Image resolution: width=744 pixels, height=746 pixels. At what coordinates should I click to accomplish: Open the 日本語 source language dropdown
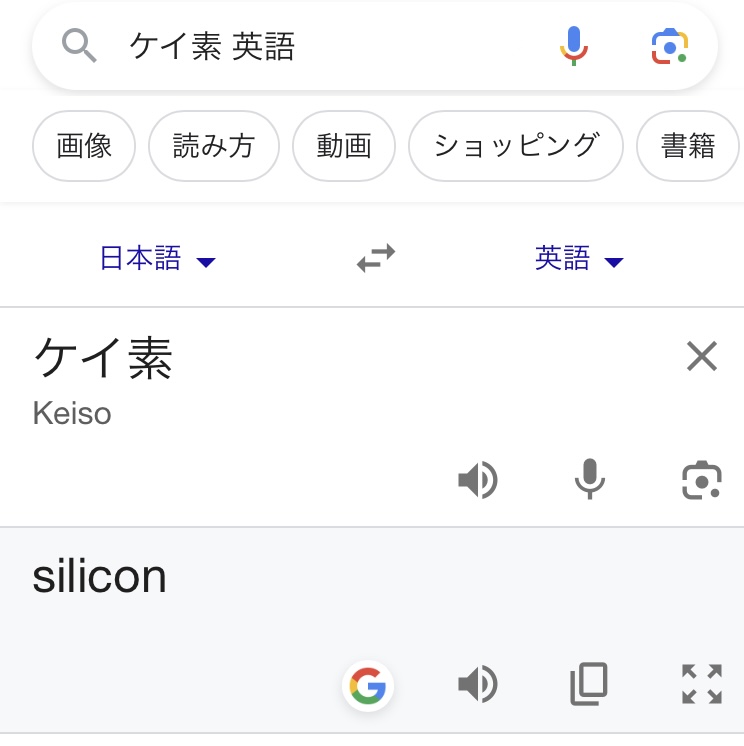point(157,260)
